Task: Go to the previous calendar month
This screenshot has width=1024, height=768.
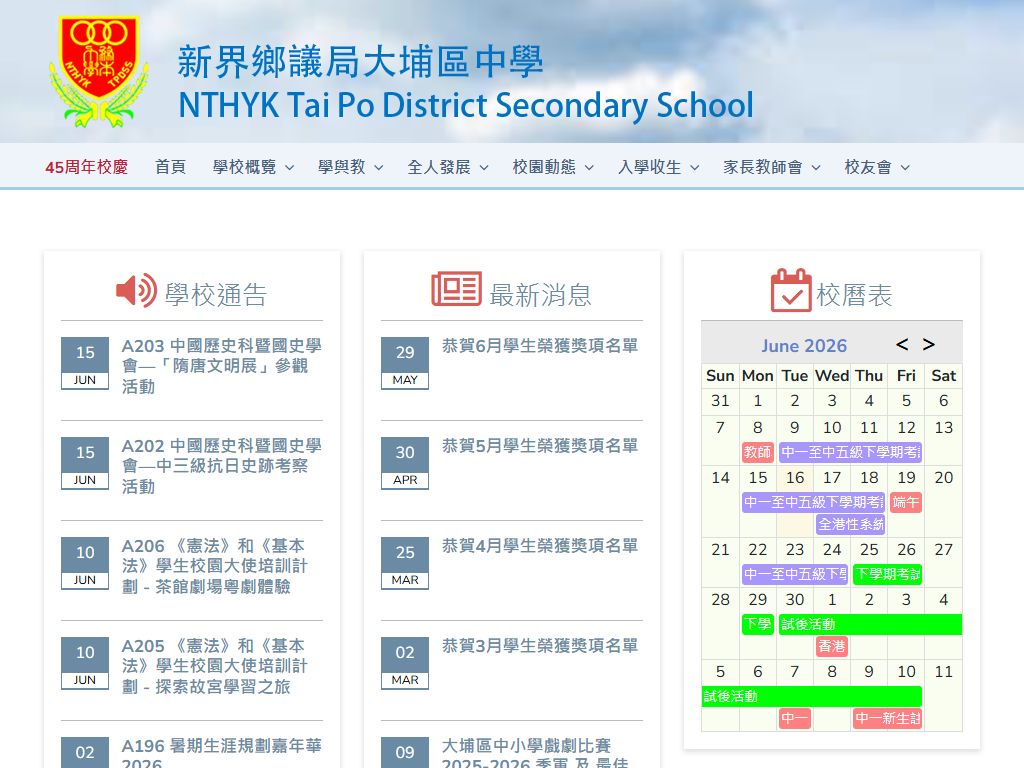Action: (x=902, y=344)
